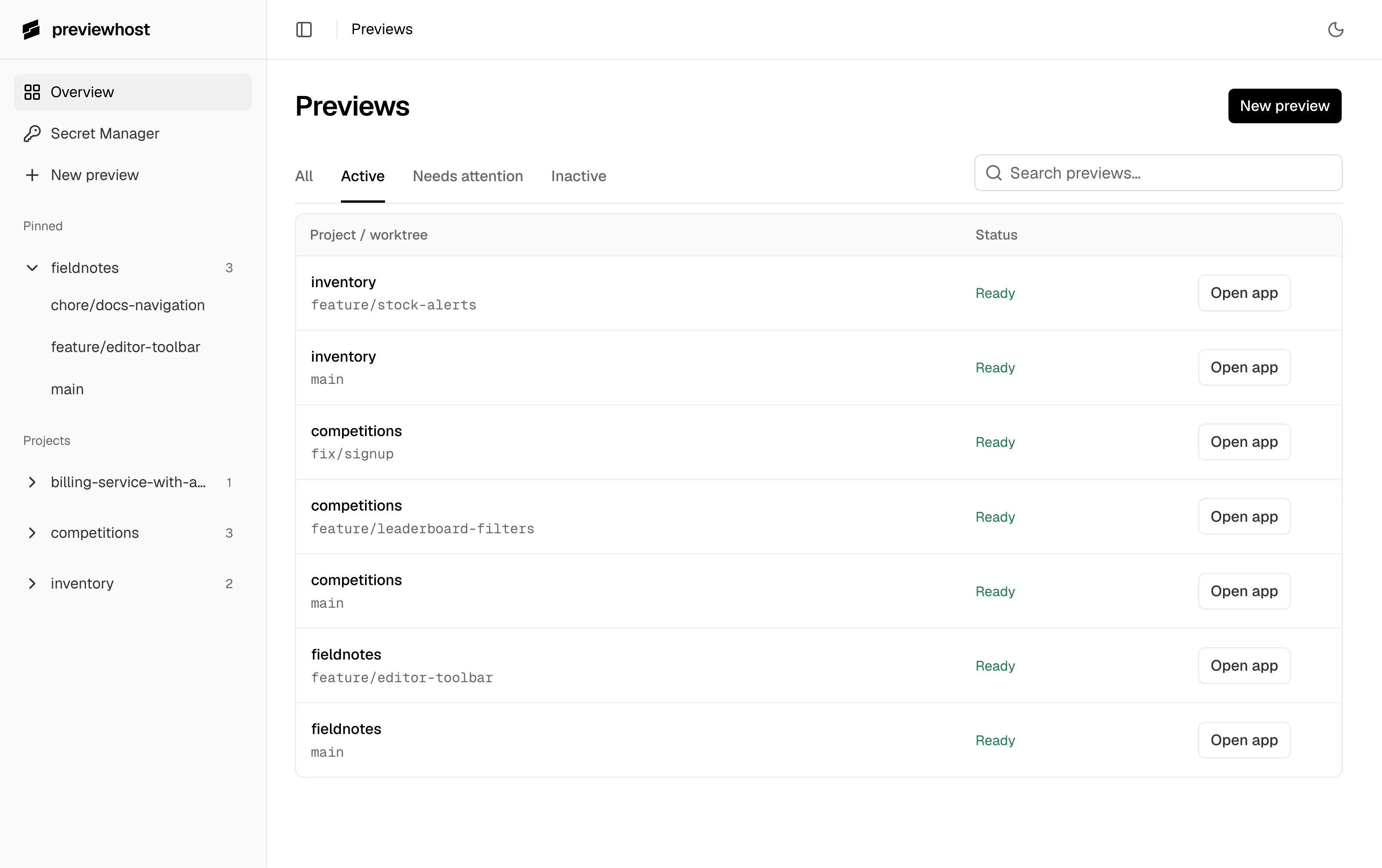Expand the inventory project in sidebar

pos(32,583)
